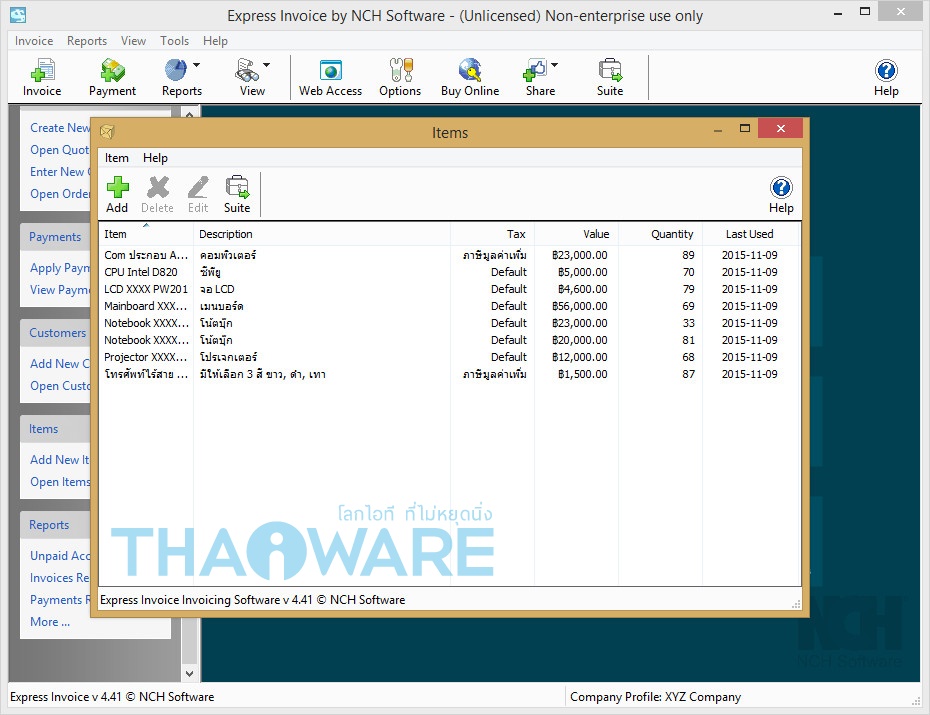The height and width of the screenshot is (715, 930).
Task: Click the main toolbar Suite icon
Action: pos(610,77)
